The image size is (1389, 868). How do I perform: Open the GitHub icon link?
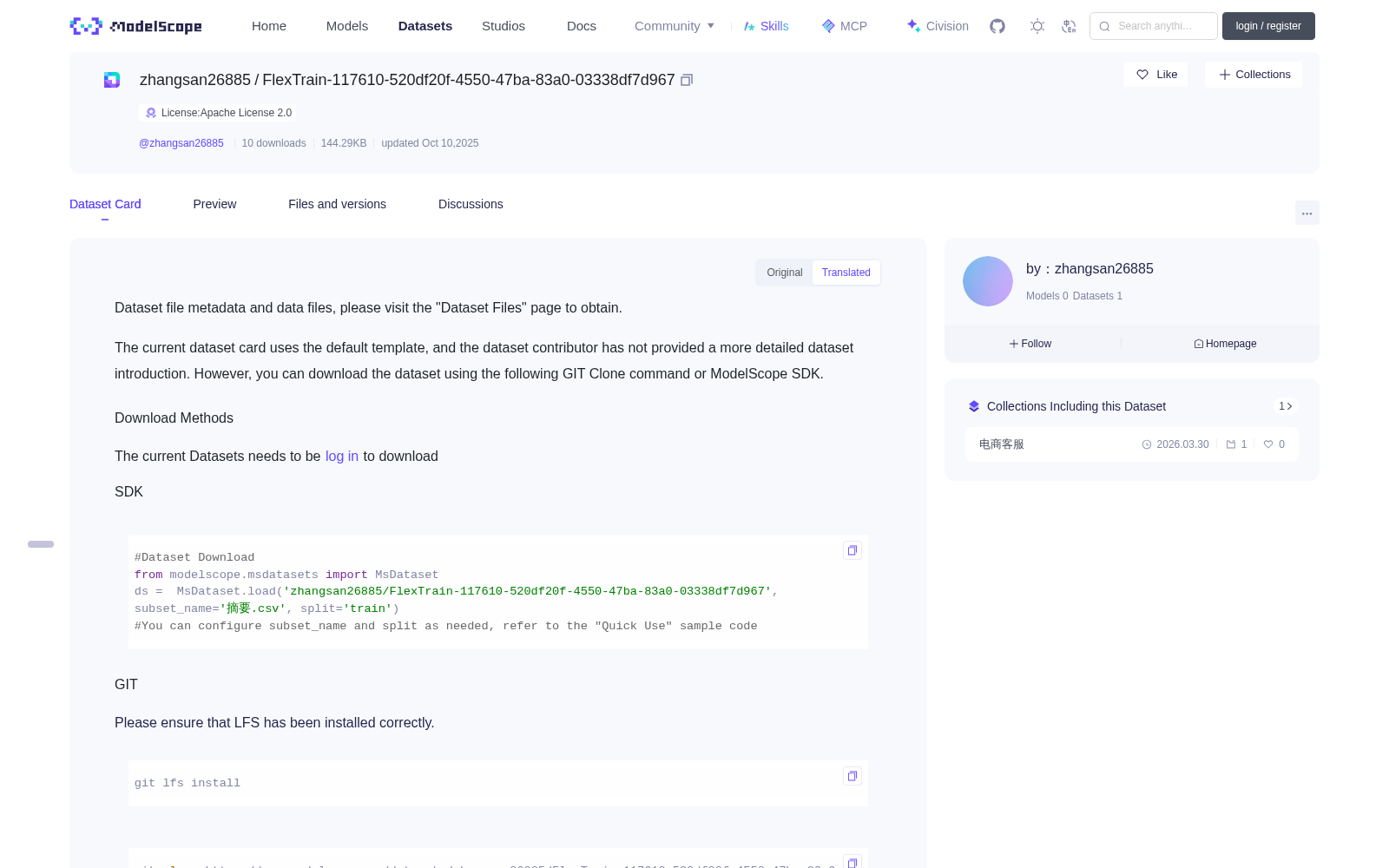[x=997, y=26]
